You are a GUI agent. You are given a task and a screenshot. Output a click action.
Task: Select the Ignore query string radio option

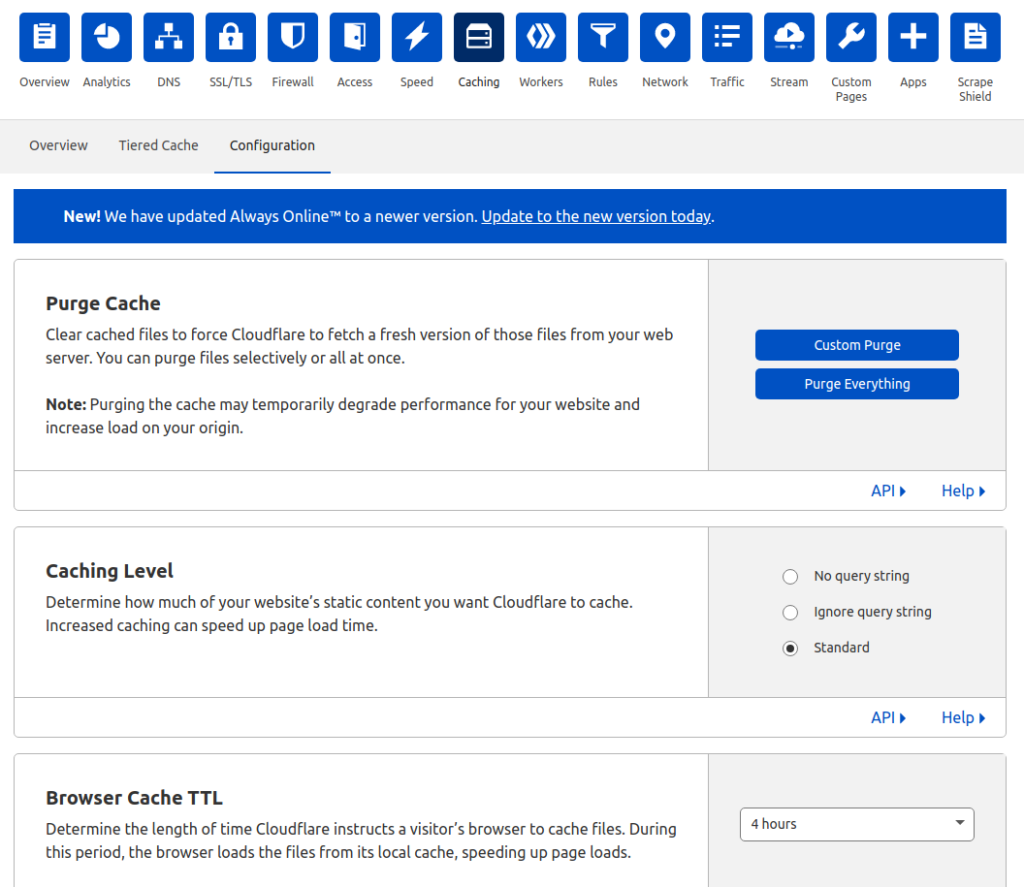pyautogui.click(x=790, y=613)
